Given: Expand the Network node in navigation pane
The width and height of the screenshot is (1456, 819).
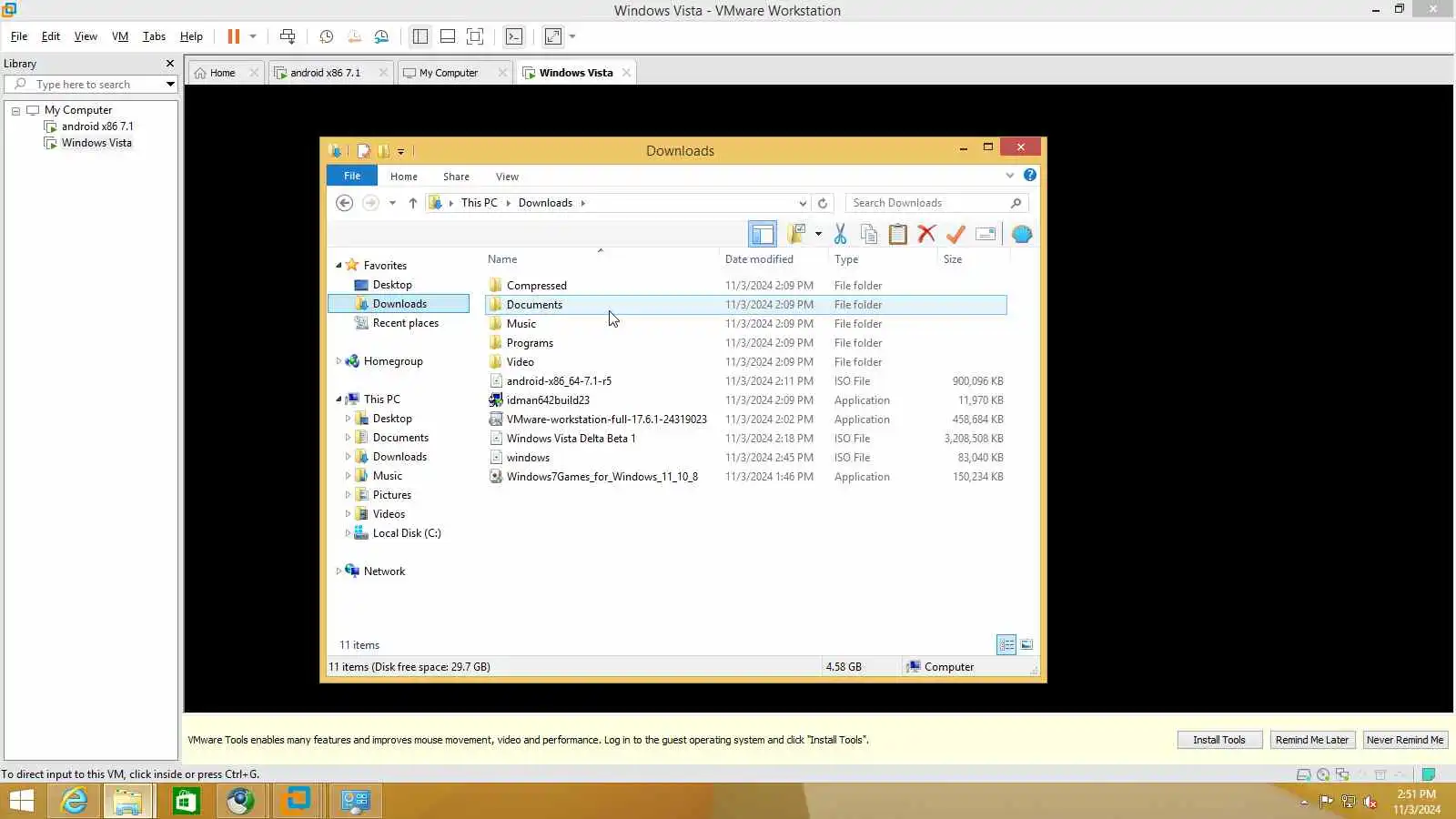Looking at the screenshot, I should tap(339, 571).
